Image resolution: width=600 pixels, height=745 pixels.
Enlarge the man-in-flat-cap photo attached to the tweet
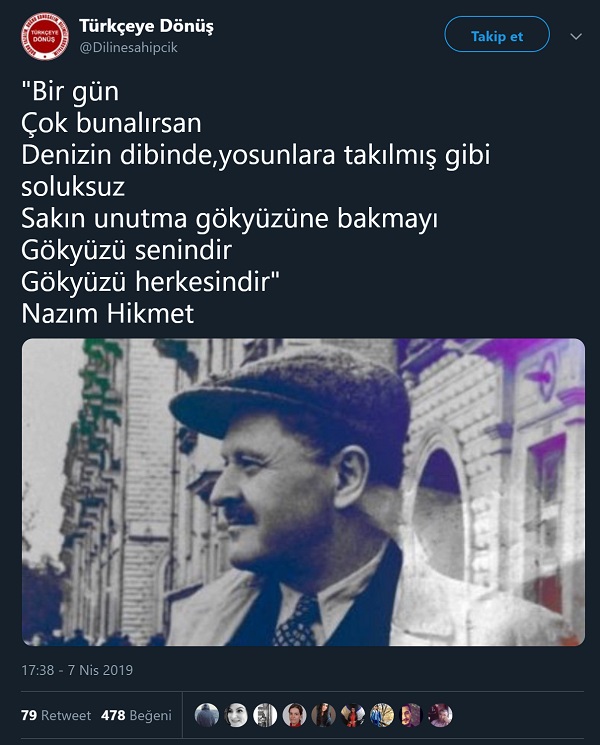[304, 492]
